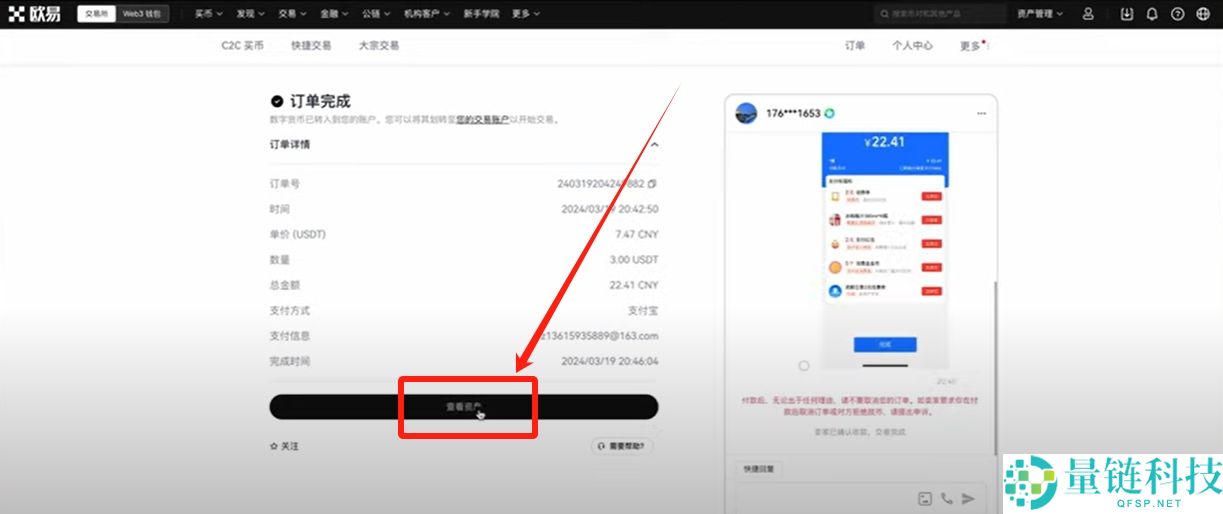Expand the 交易 dropdown menu
The image size is (1223, 514).
(292, 14)
